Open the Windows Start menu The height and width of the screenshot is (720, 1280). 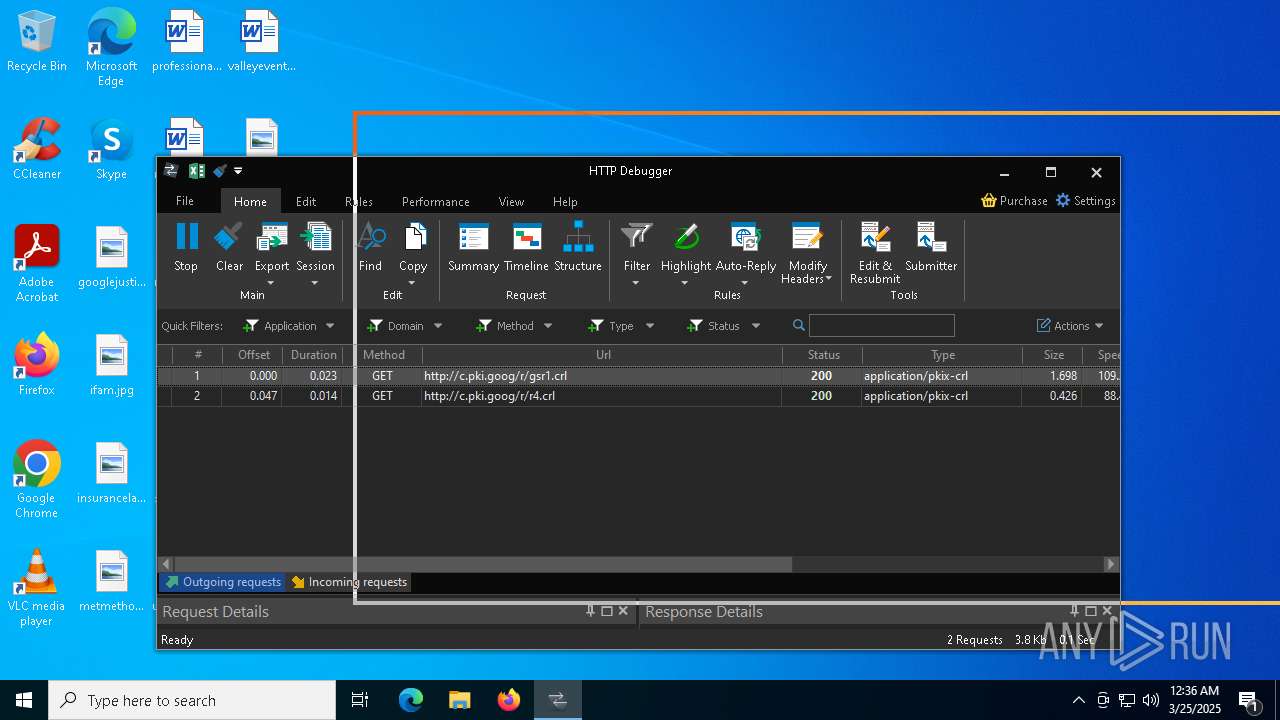24,700
